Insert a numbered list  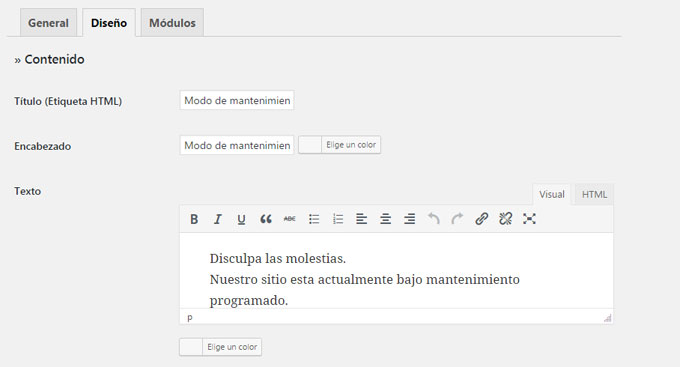point(338,219)
